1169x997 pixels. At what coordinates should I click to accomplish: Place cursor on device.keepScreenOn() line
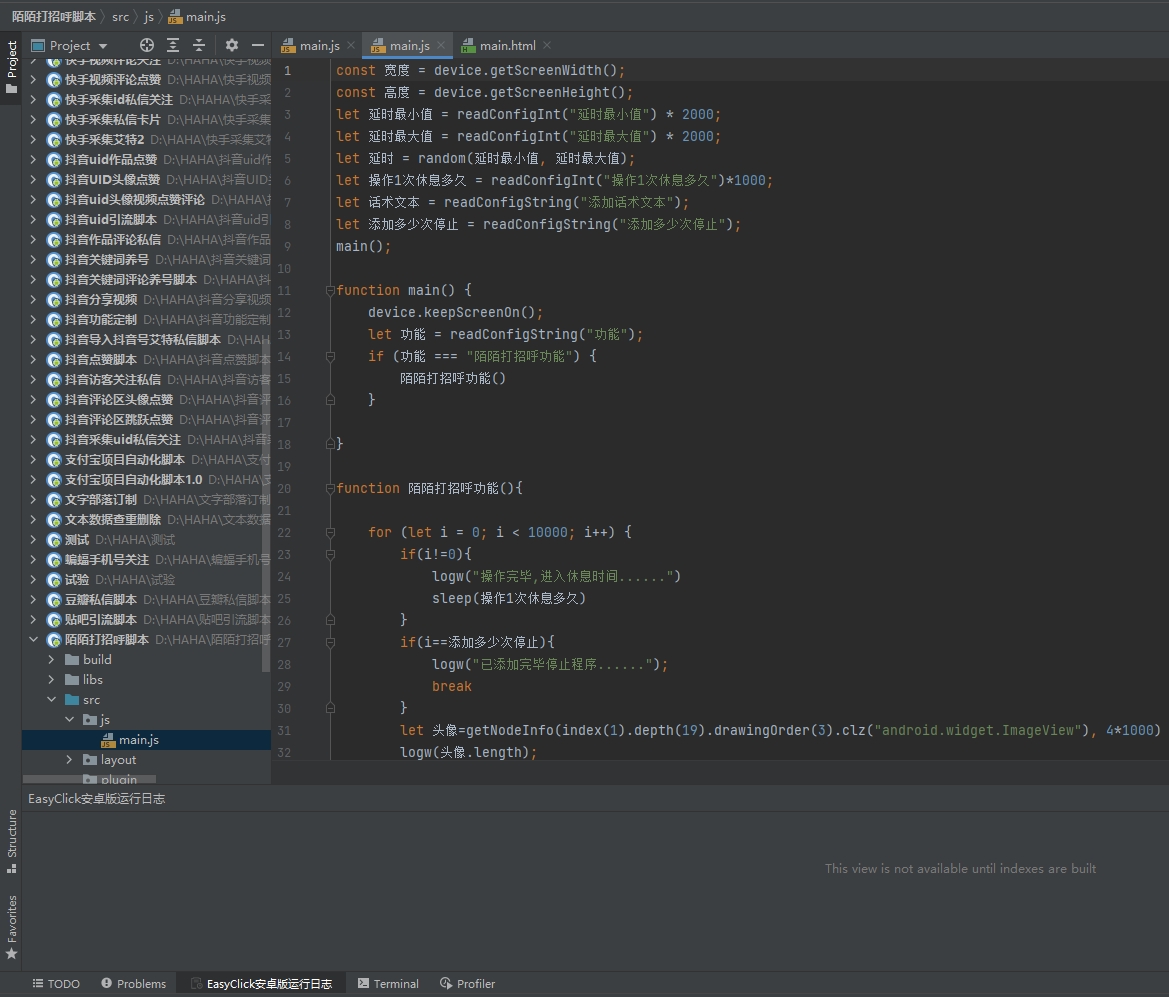[455, 312]
